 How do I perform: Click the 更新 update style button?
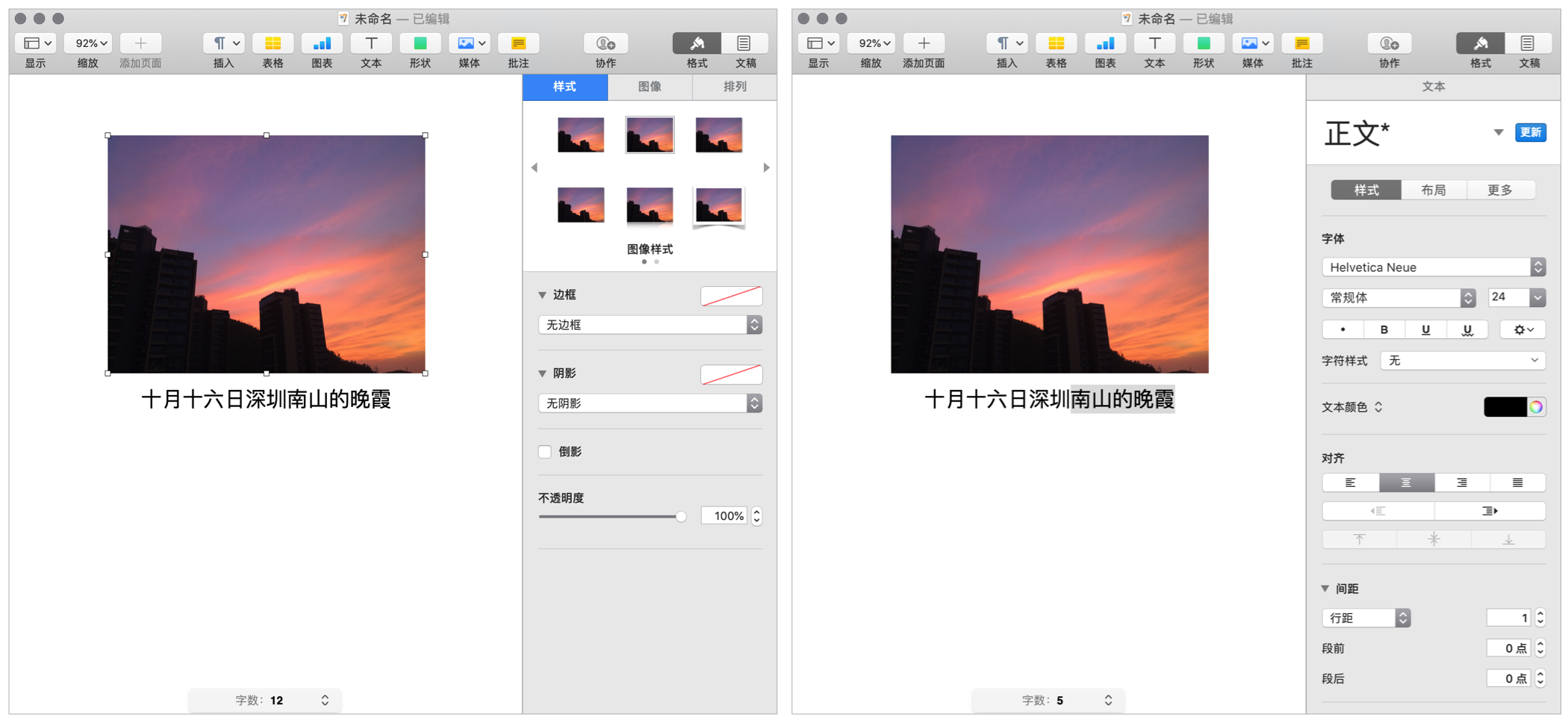(x=1530, y=132)
